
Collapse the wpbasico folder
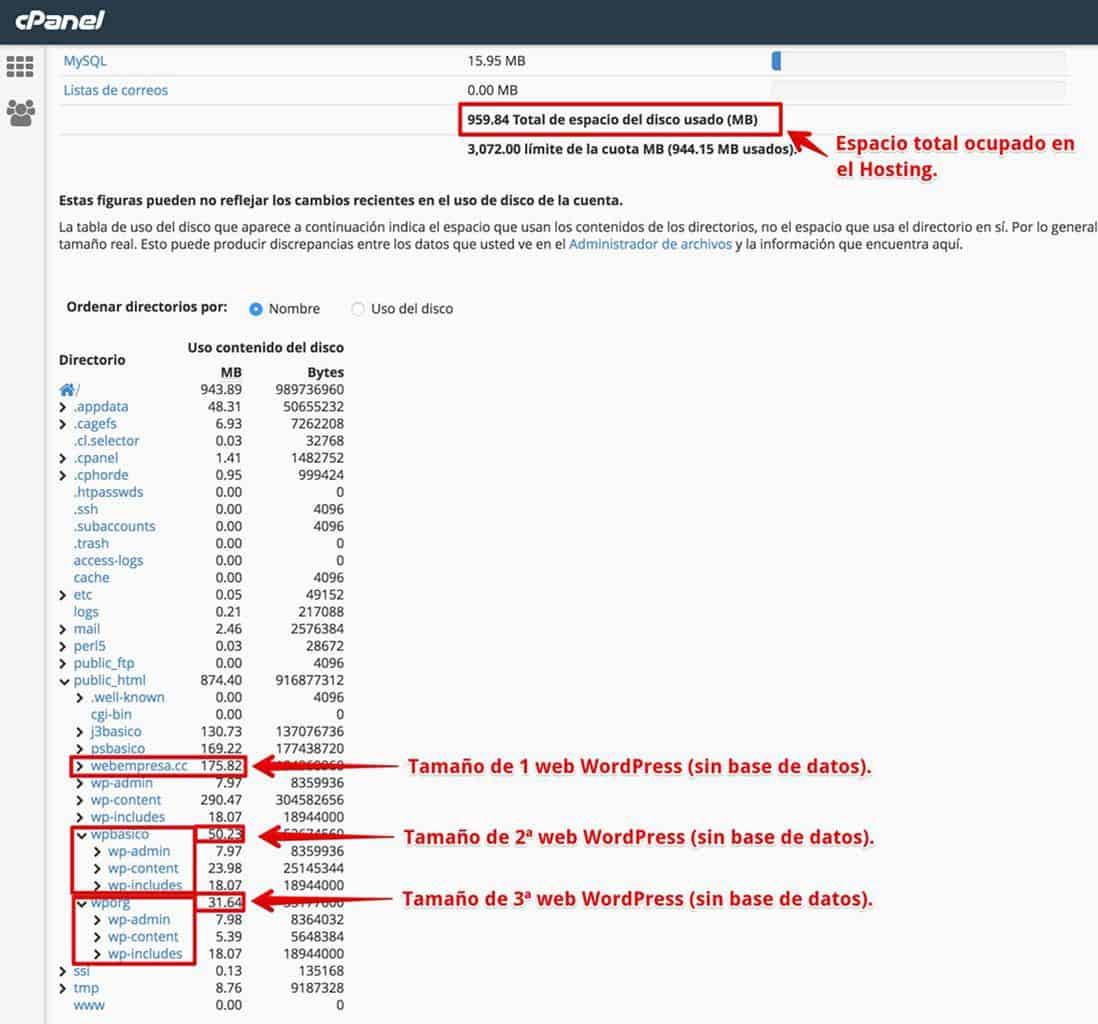(81, 835)
